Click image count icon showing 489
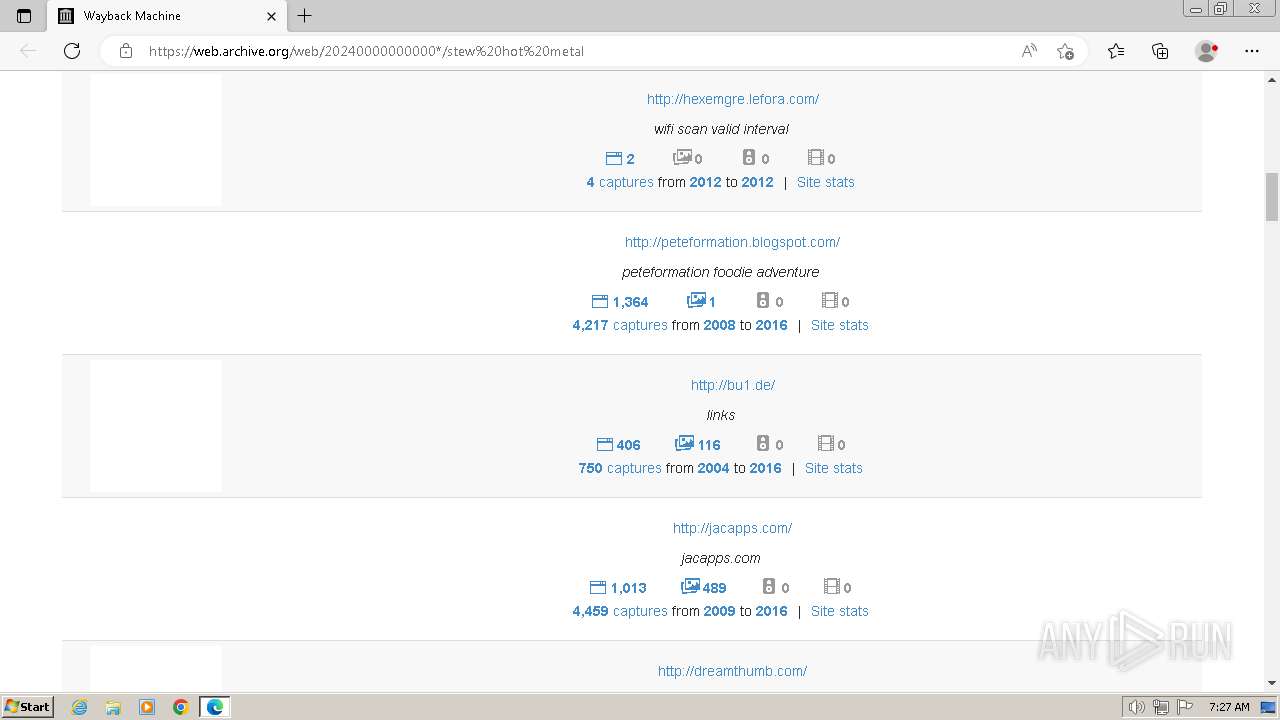 tap(690, 586)
